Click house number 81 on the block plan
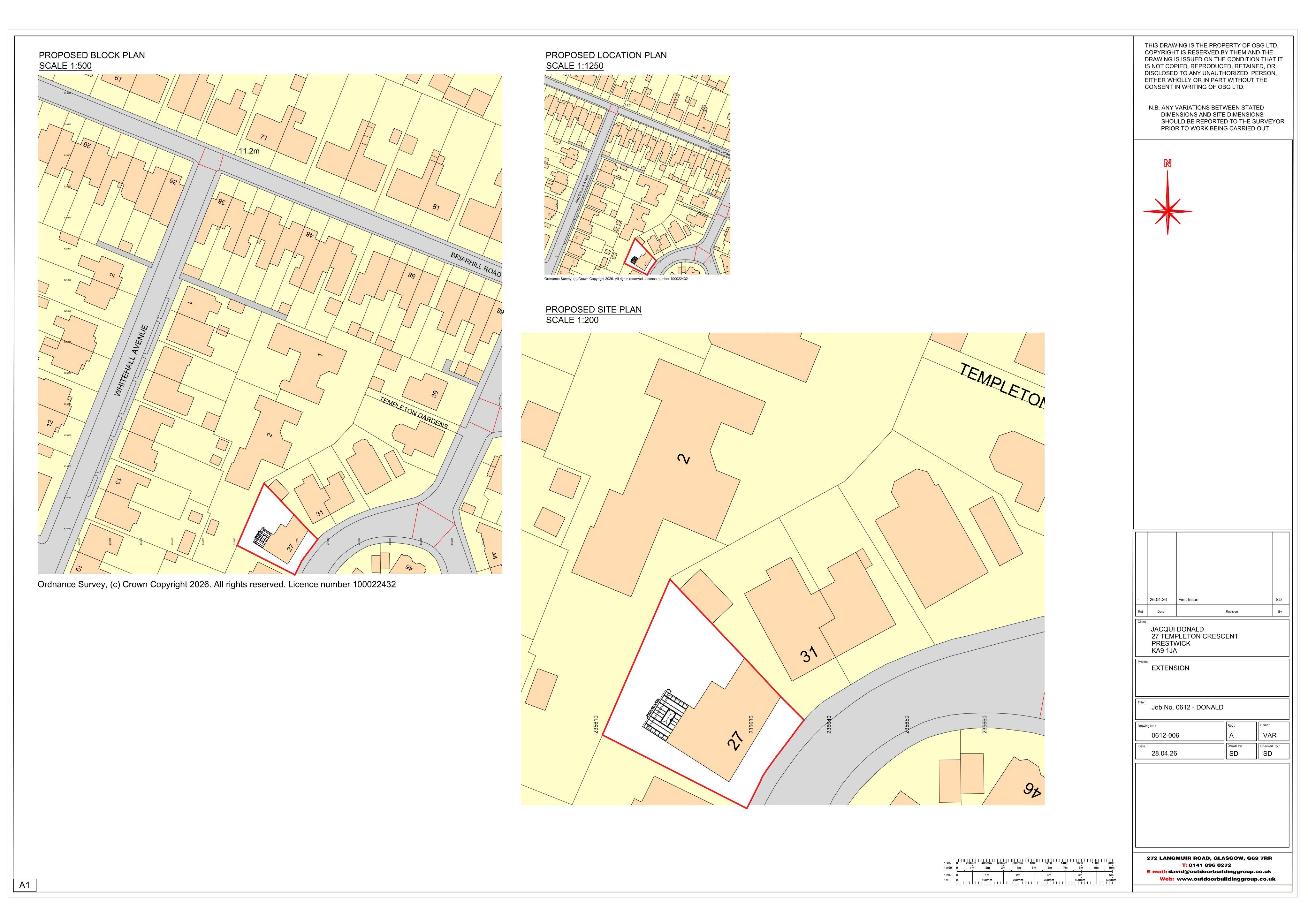Image resolution: width=1308 pixels, height=924 pixels. coord(436,207)
